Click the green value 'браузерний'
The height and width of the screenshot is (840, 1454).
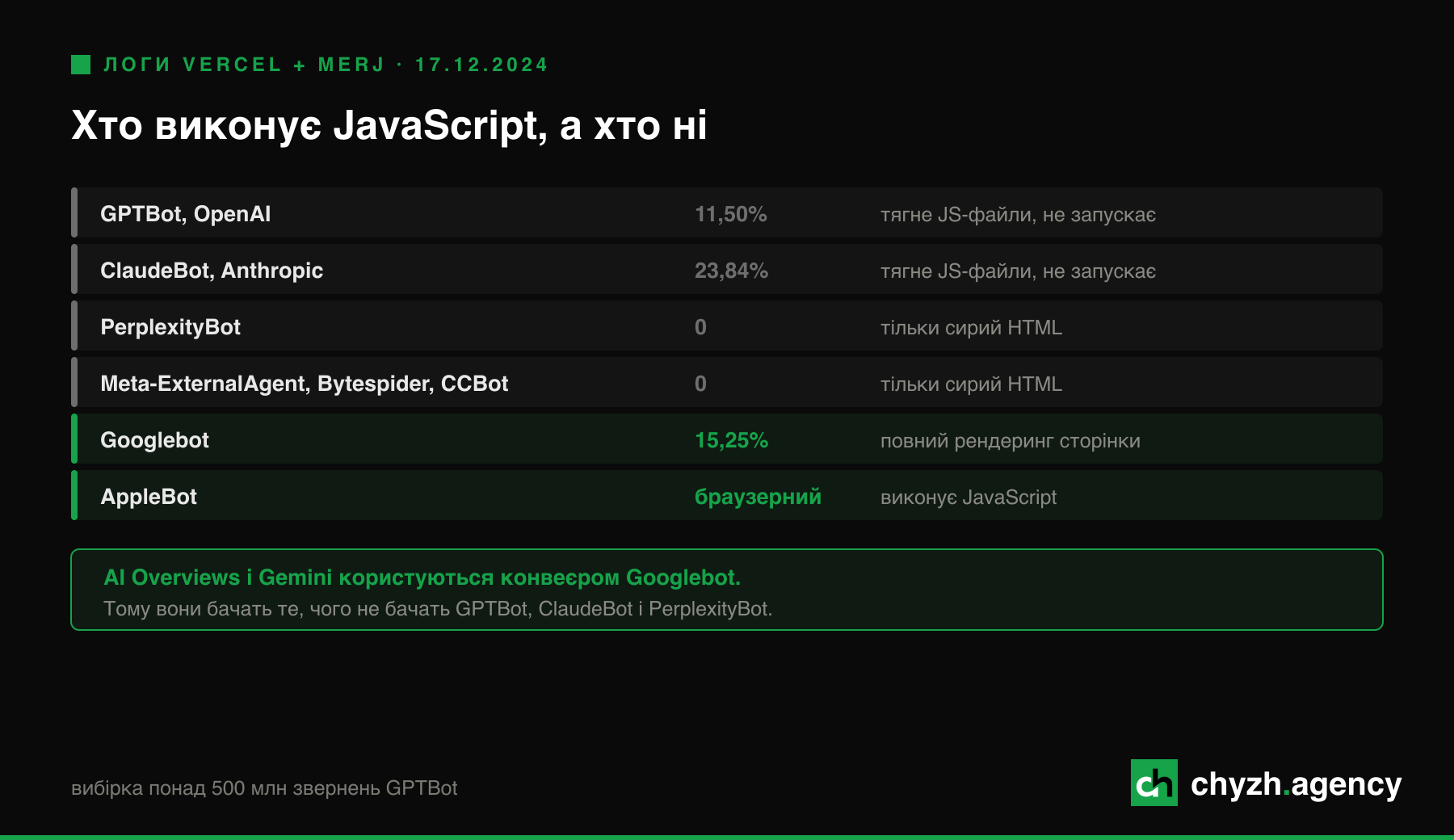click(758, 497)
